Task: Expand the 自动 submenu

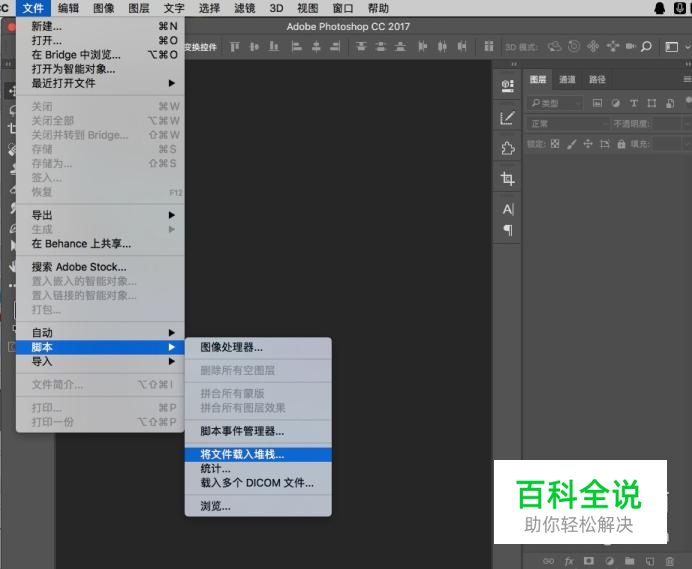Action: [x=100, y=333]
